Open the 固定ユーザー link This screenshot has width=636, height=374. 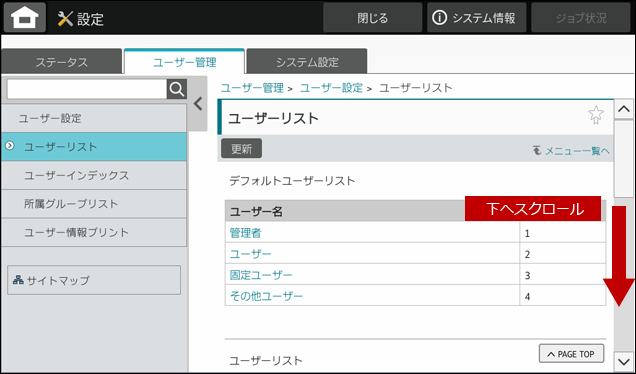pos(261,275)
